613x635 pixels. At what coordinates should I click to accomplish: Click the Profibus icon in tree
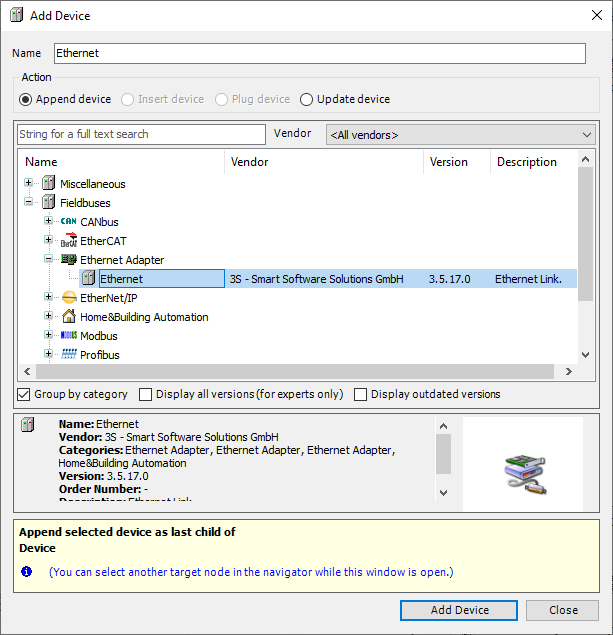click(68, 355)
